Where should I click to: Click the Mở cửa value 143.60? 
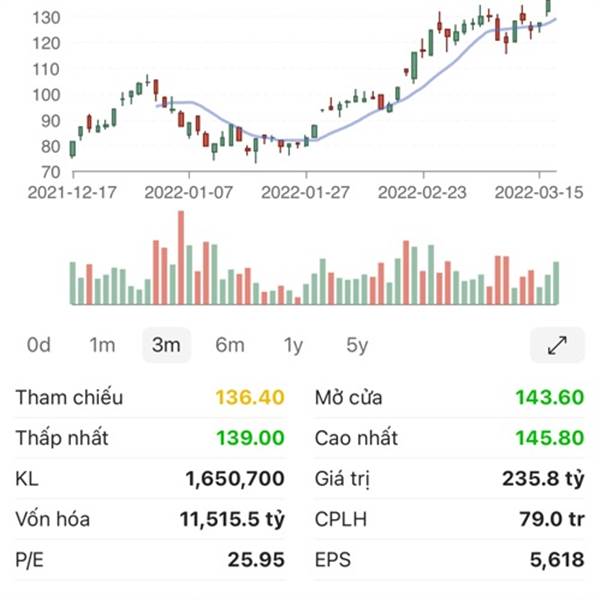[x=550, y=397]
